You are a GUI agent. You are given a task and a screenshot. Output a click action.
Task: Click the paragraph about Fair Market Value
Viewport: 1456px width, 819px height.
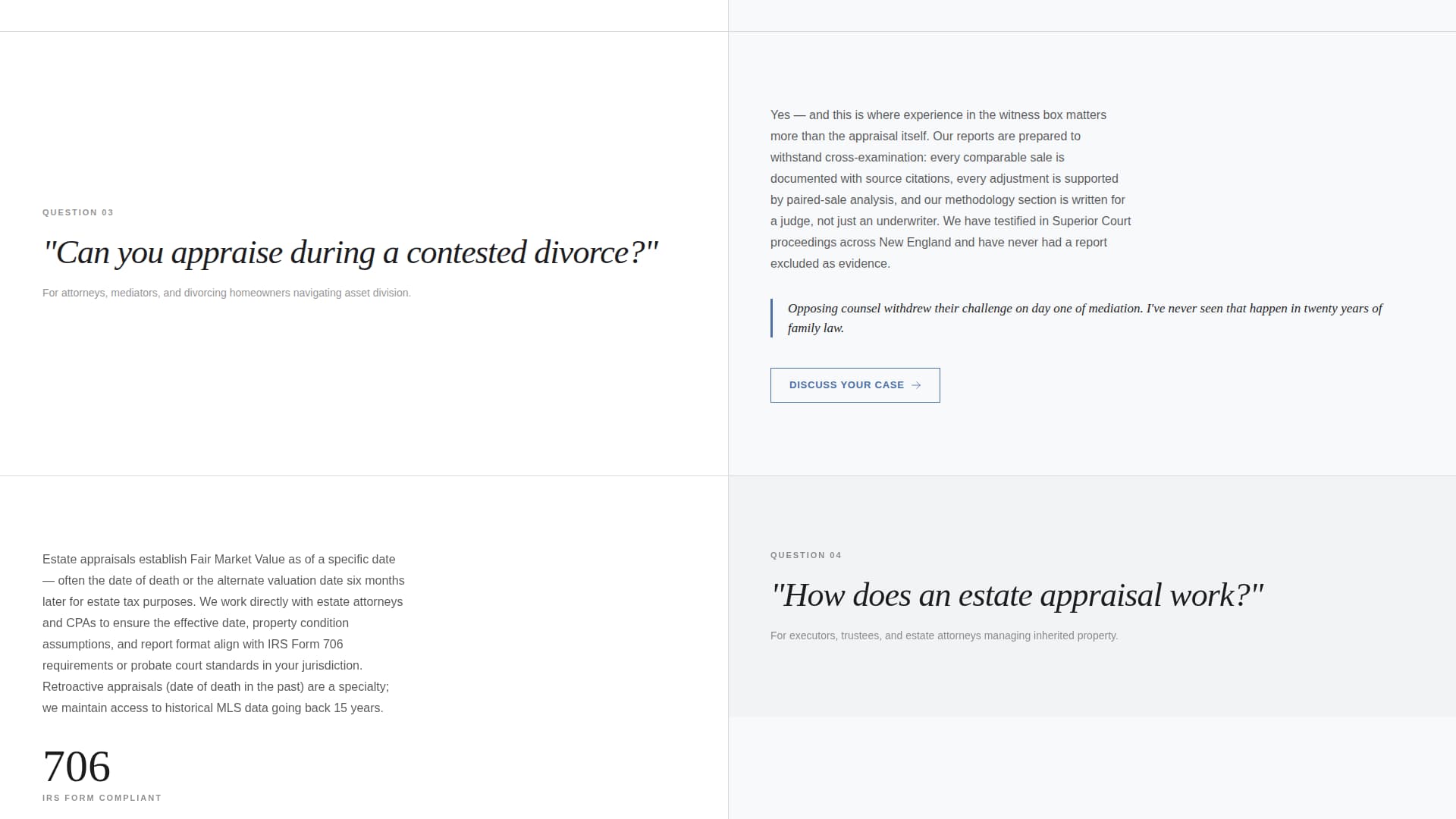224,633
